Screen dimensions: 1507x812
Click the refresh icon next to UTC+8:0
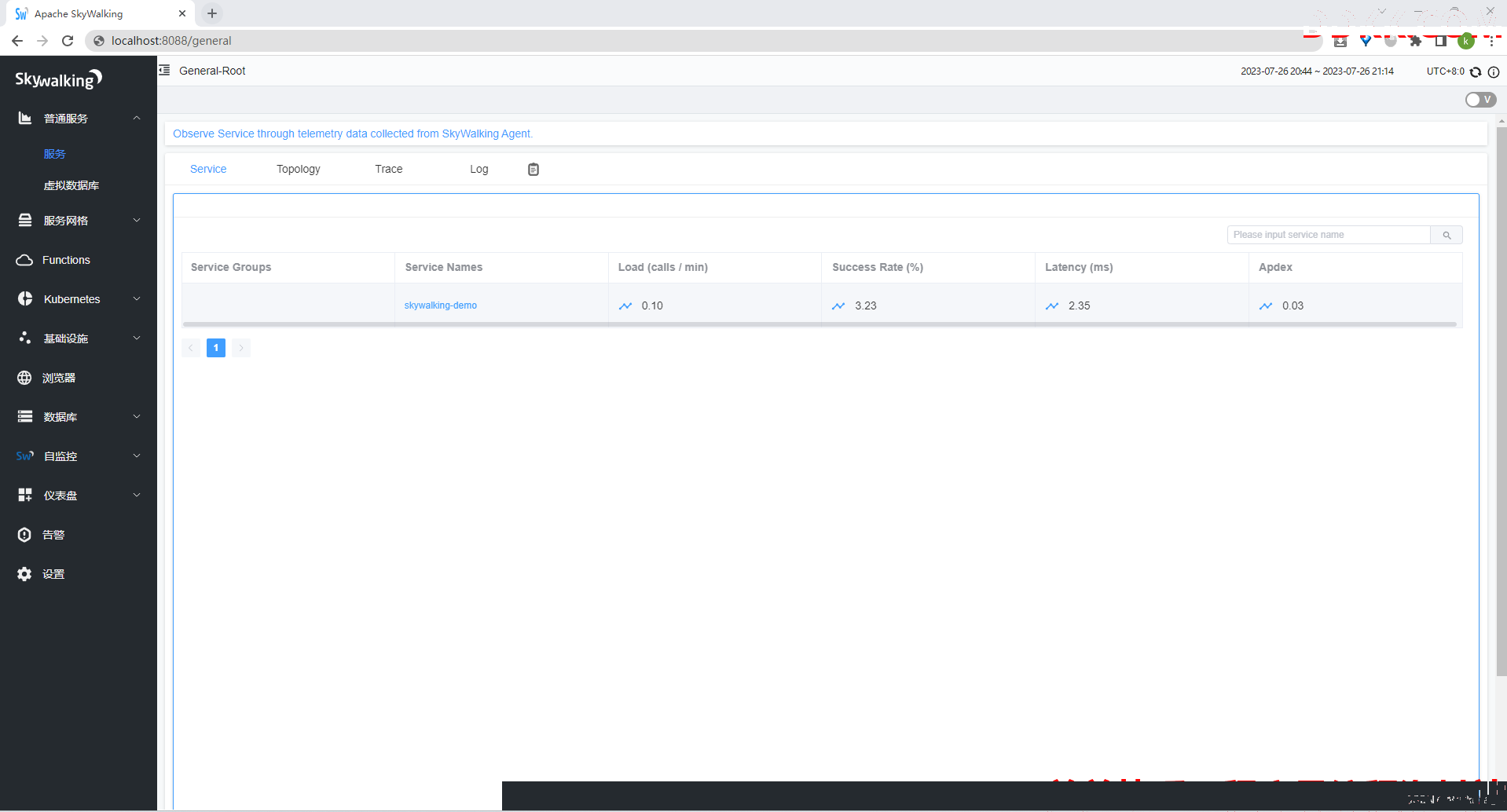pyautogui.click(x=1476, y=71)
